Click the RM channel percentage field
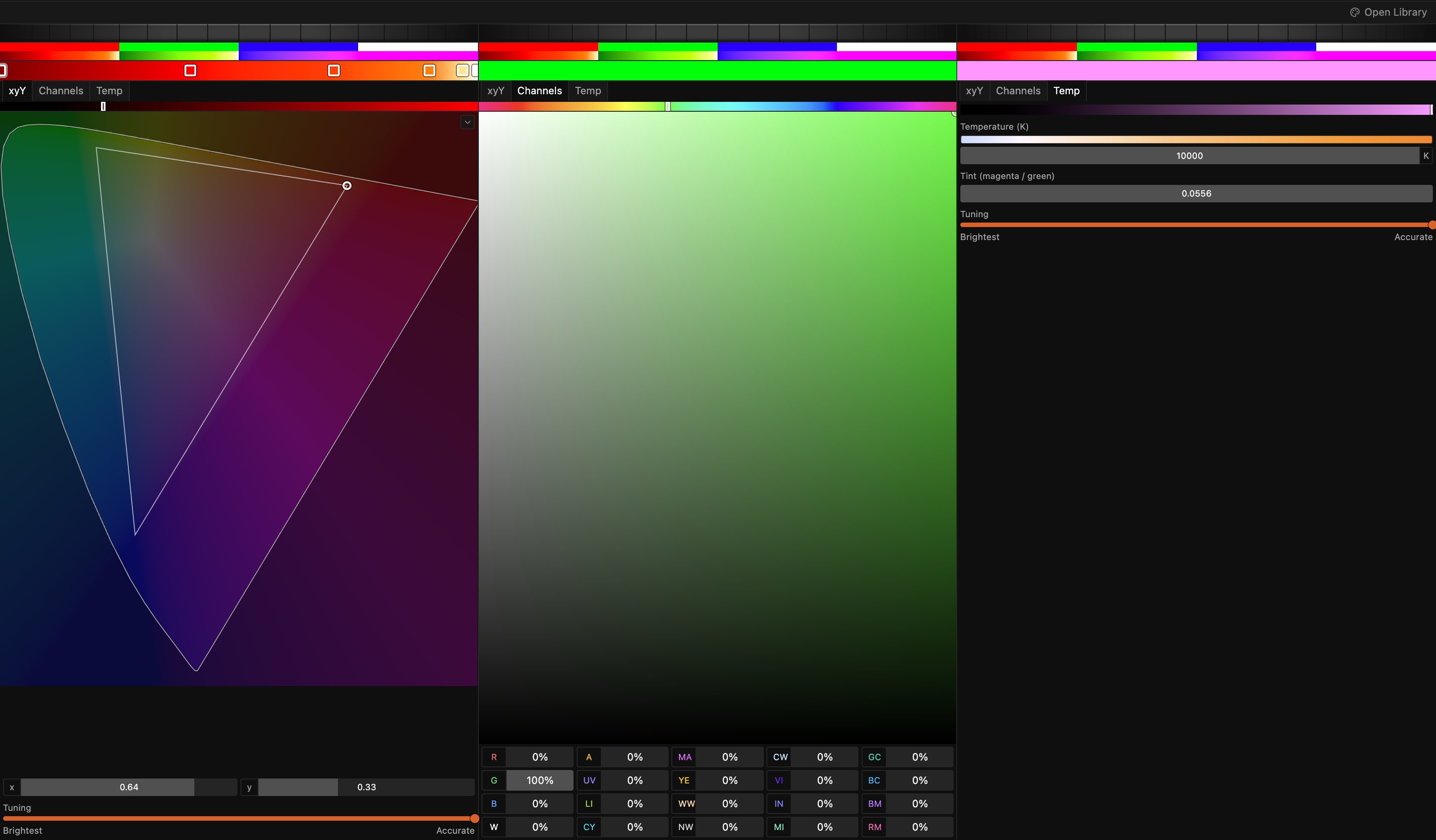This screenshot has height=840, width=1436. [920, 827]
